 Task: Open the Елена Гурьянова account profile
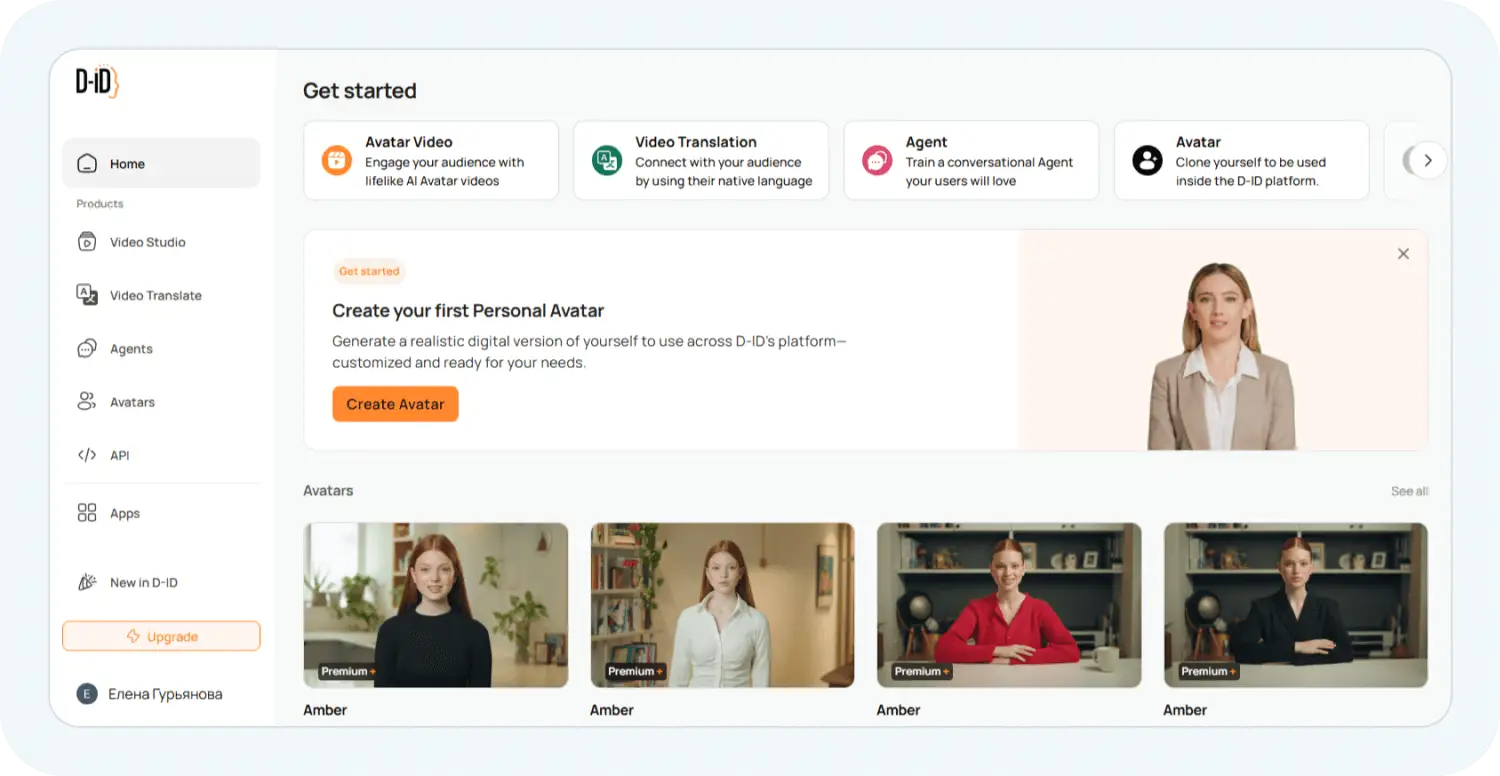pos(164,694)
